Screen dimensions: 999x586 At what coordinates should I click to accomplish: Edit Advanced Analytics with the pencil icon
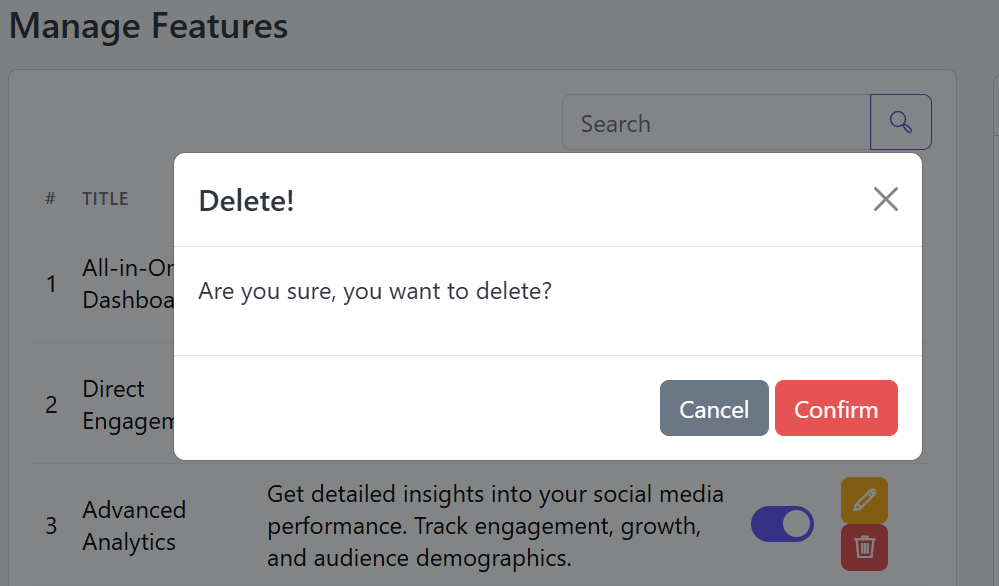coord(865,500)
